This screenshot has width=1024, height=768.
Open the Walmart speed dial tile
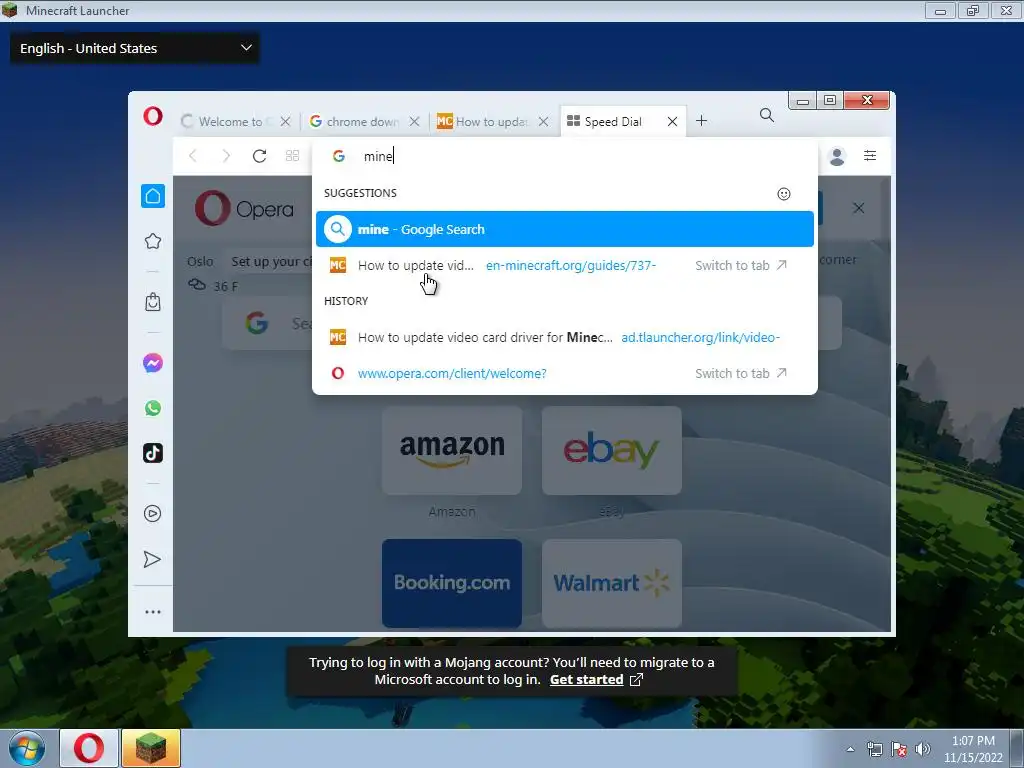(x=612, y=583)
